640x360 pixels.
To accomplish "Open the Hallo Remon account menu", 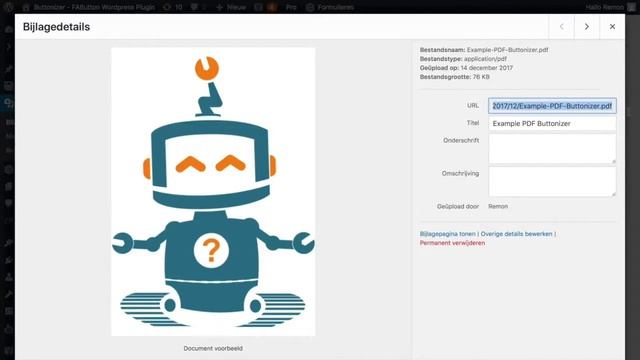I will click(x=610, y=7).
